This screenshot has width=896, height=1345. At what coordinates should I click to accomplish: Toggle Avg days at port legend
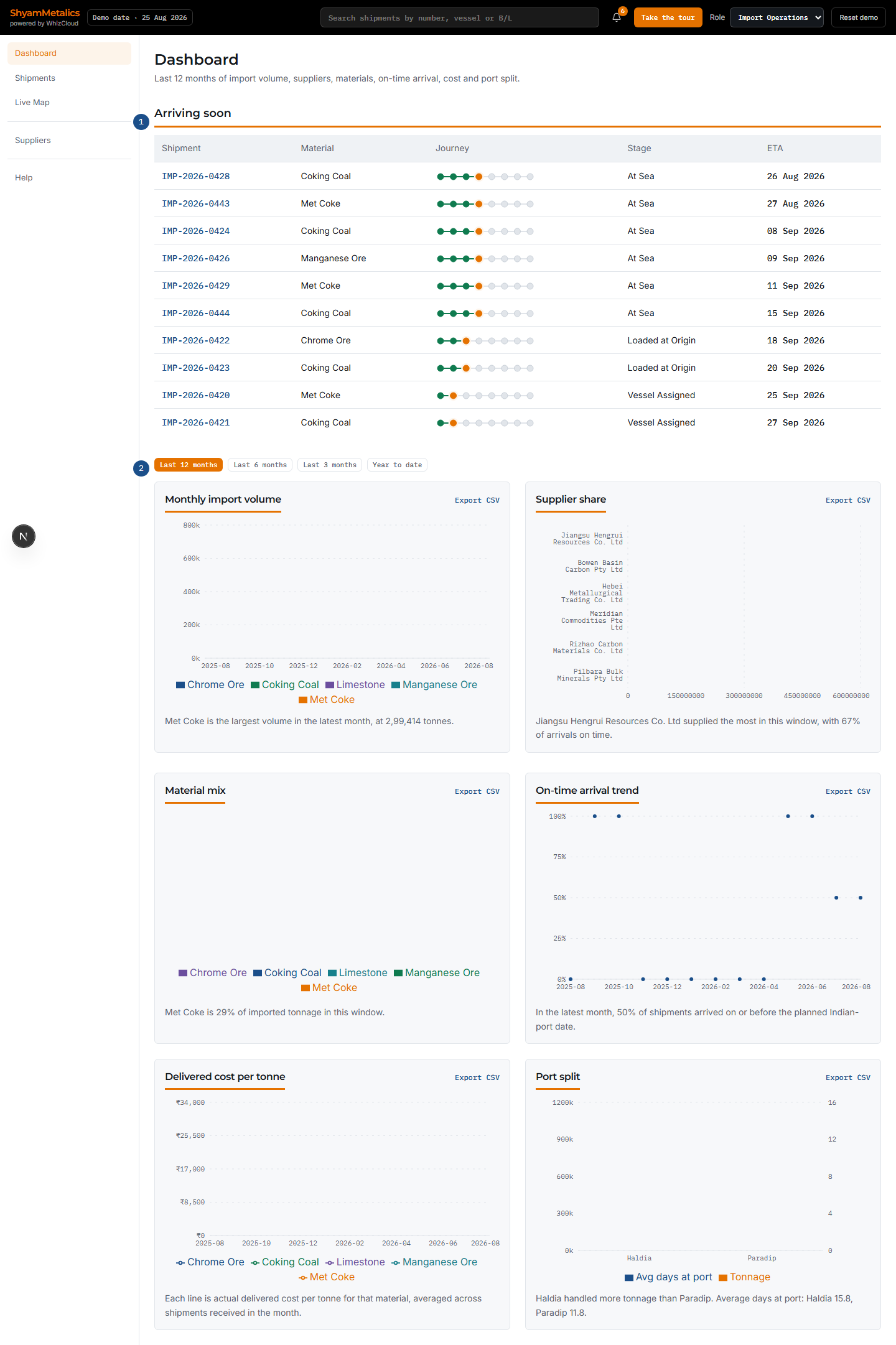(x=668, y=1277)
